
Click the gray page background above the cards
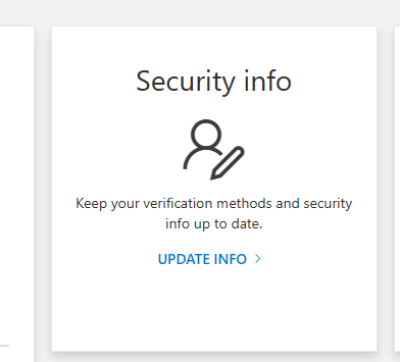coord(200,13)
